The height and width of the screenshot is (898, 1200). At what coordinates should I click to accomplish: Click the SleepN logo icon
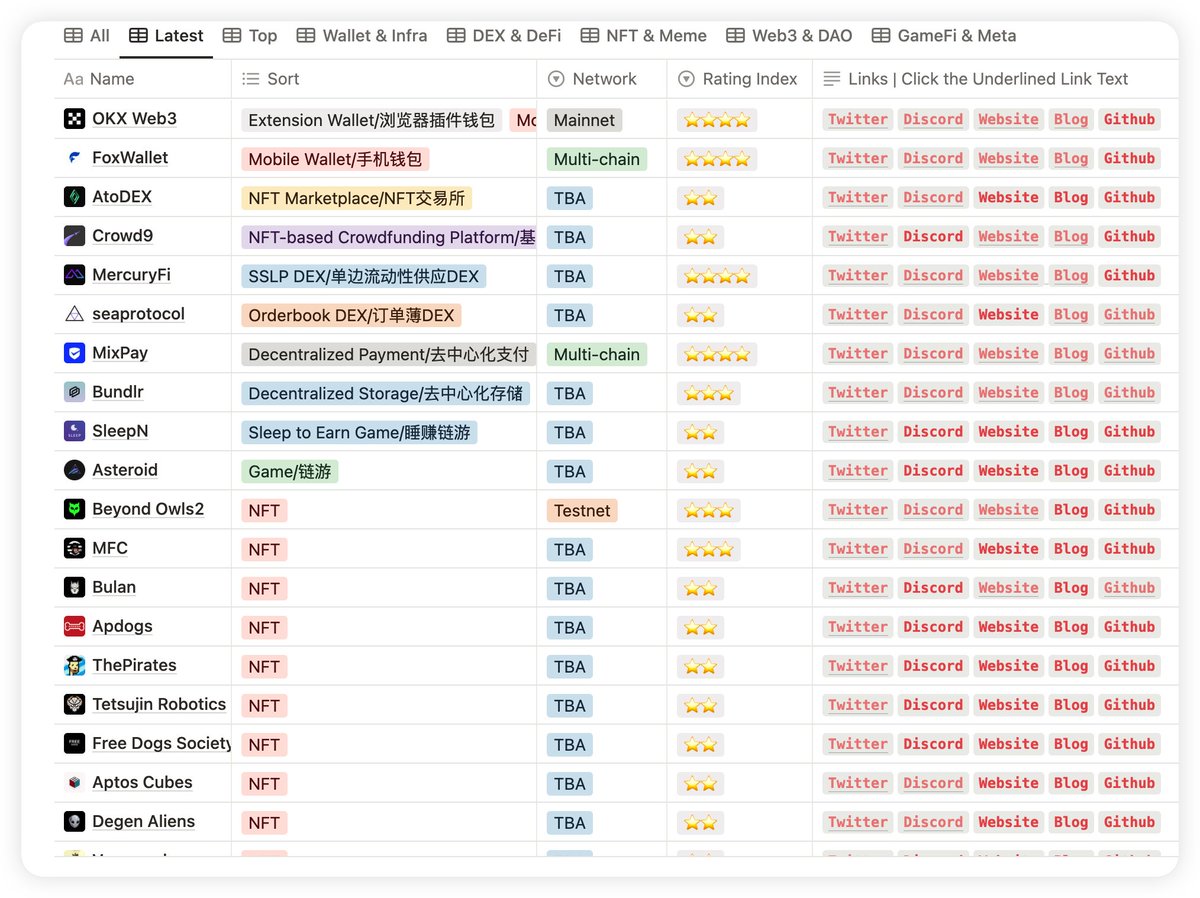pos(75,431)
